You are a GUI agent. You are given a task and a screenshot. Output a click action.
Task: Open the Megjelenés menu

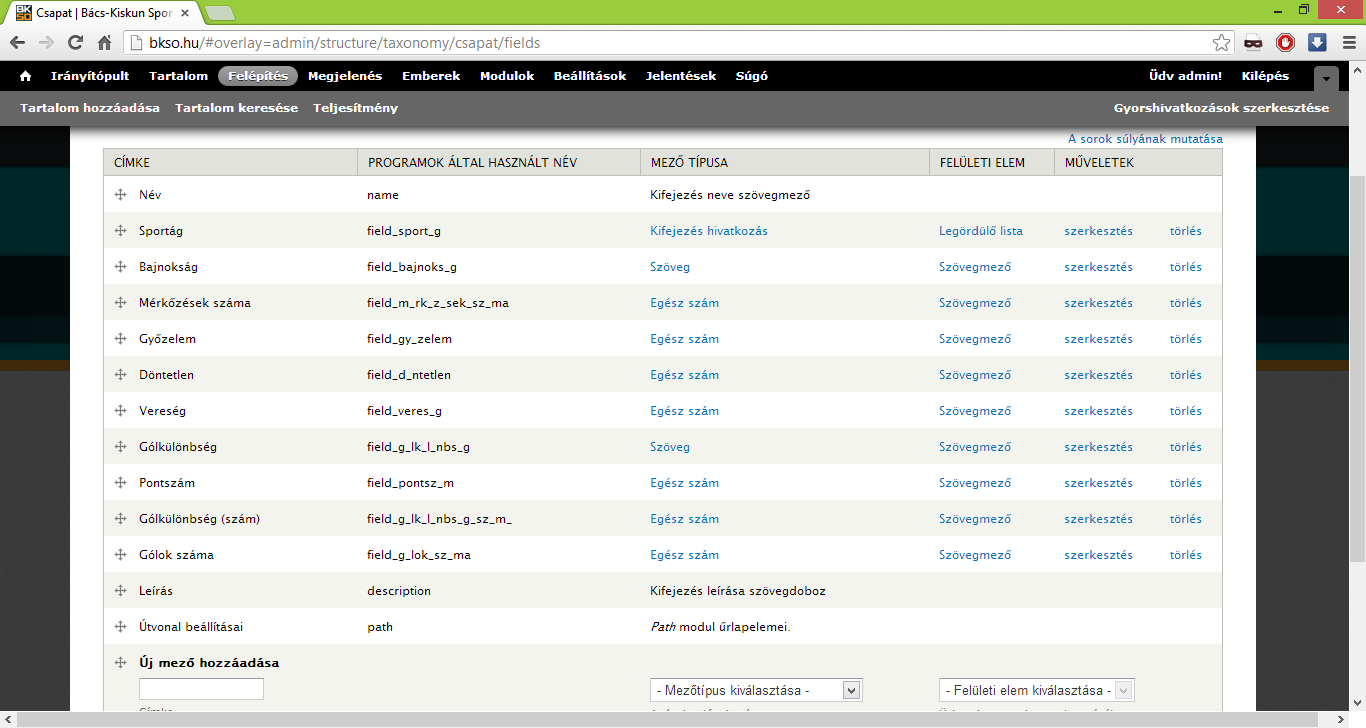click(345, 76)
